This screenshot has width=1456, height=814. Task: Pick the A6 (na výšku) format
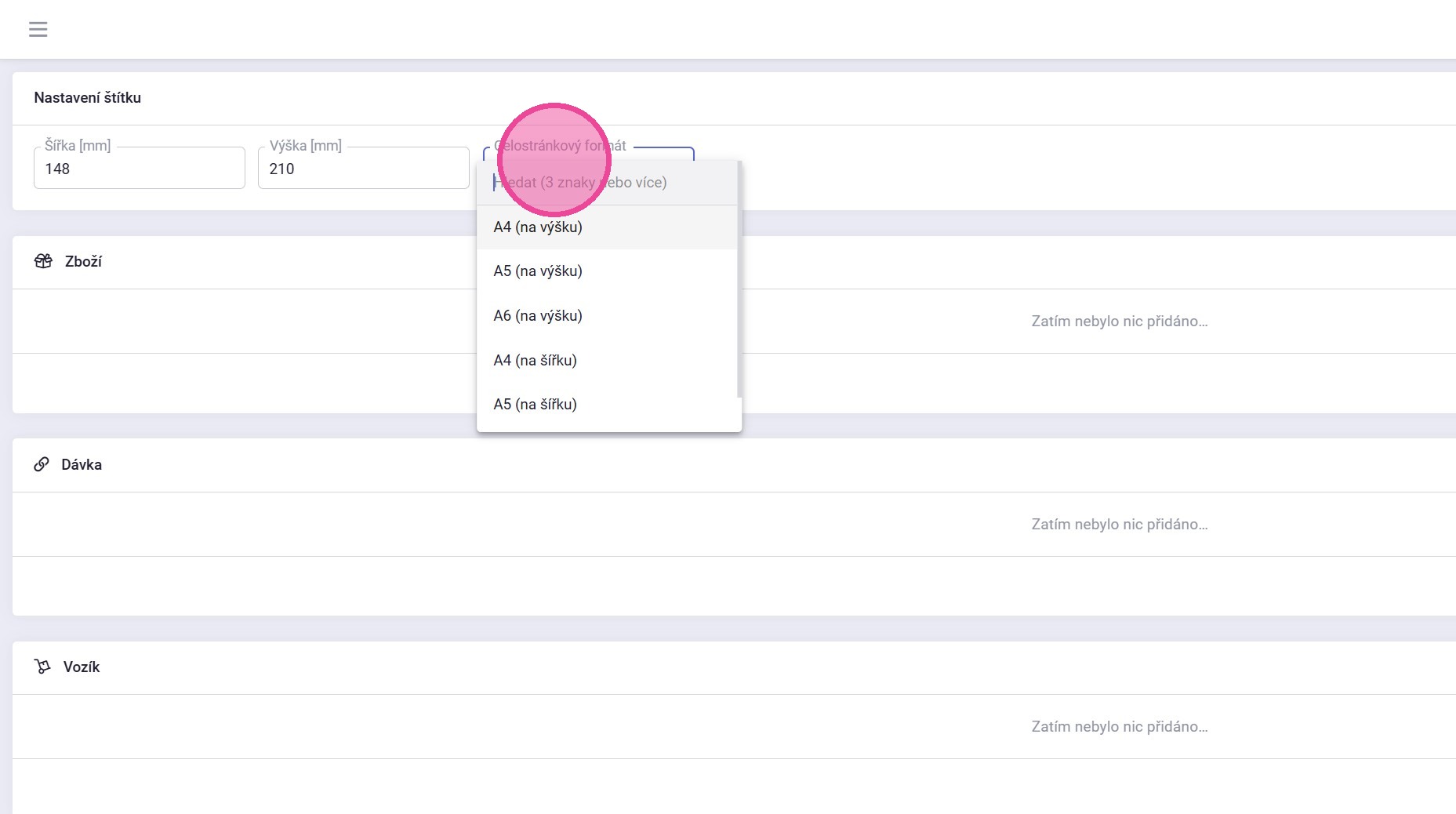point(538,316)
